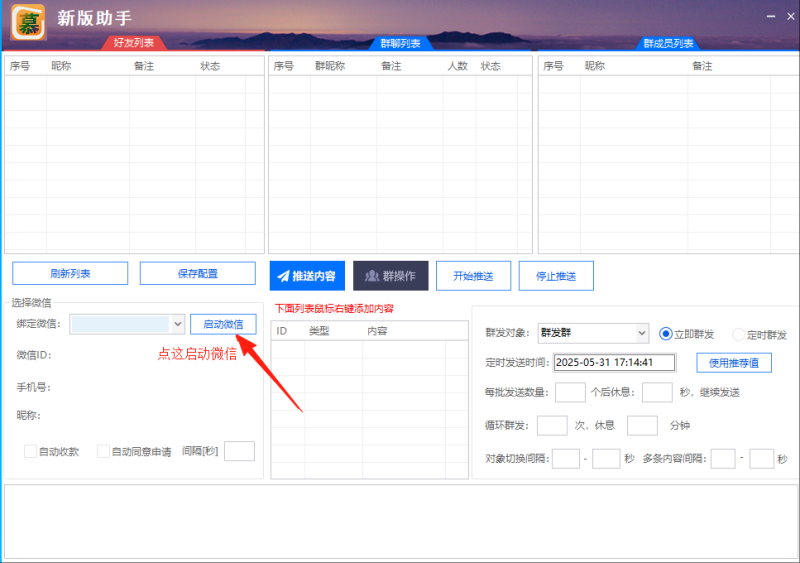Viewport: 800px width, 563px height.
Task: Click the second 对象切换间隔 input field
Action: click(x=606, y=459)
